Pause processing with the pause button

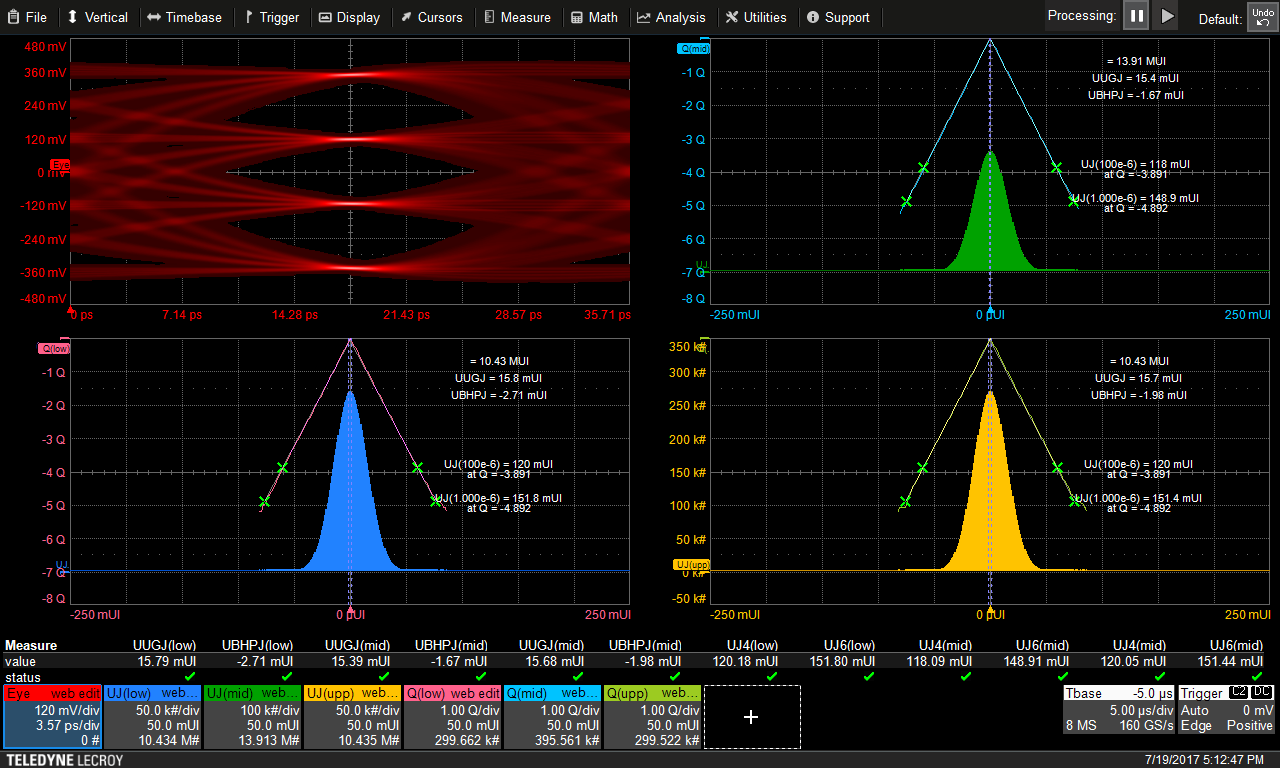pyautogui.click(x=1136, y=16)
